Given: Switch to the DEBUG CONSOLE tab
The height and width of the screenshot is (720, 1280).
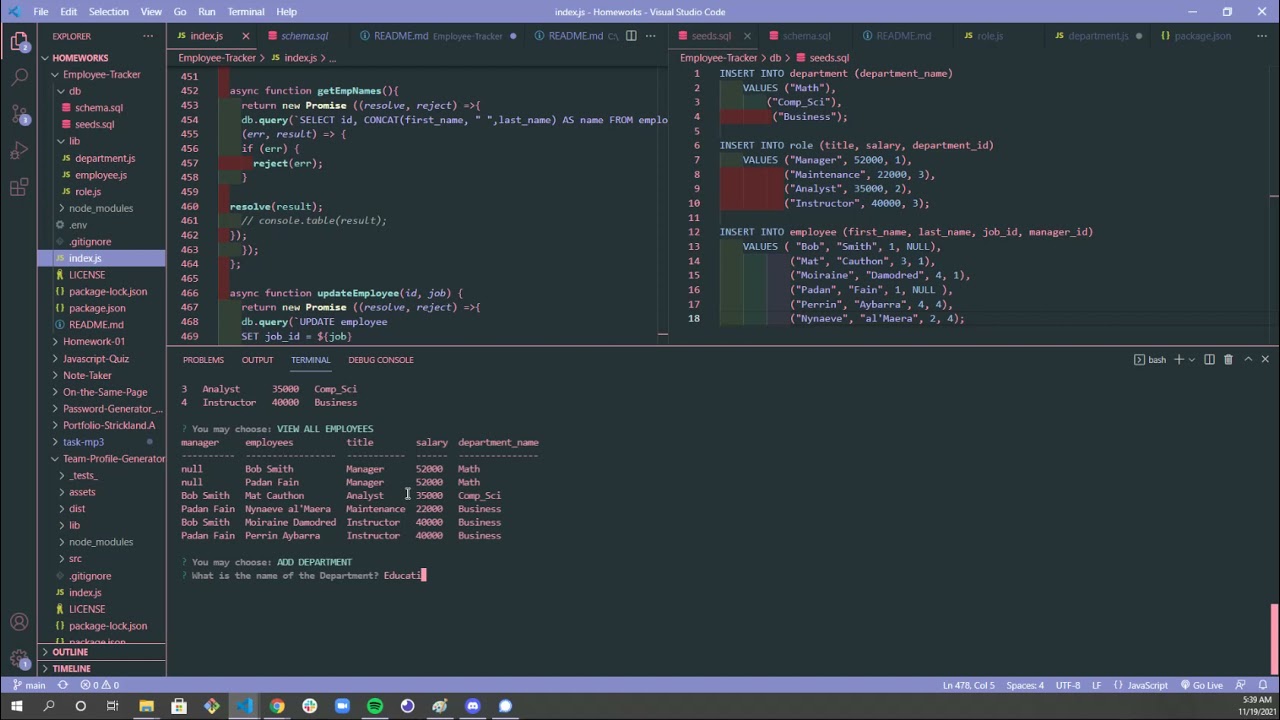Looking at the screenshot, I should (x=381, y=360).
